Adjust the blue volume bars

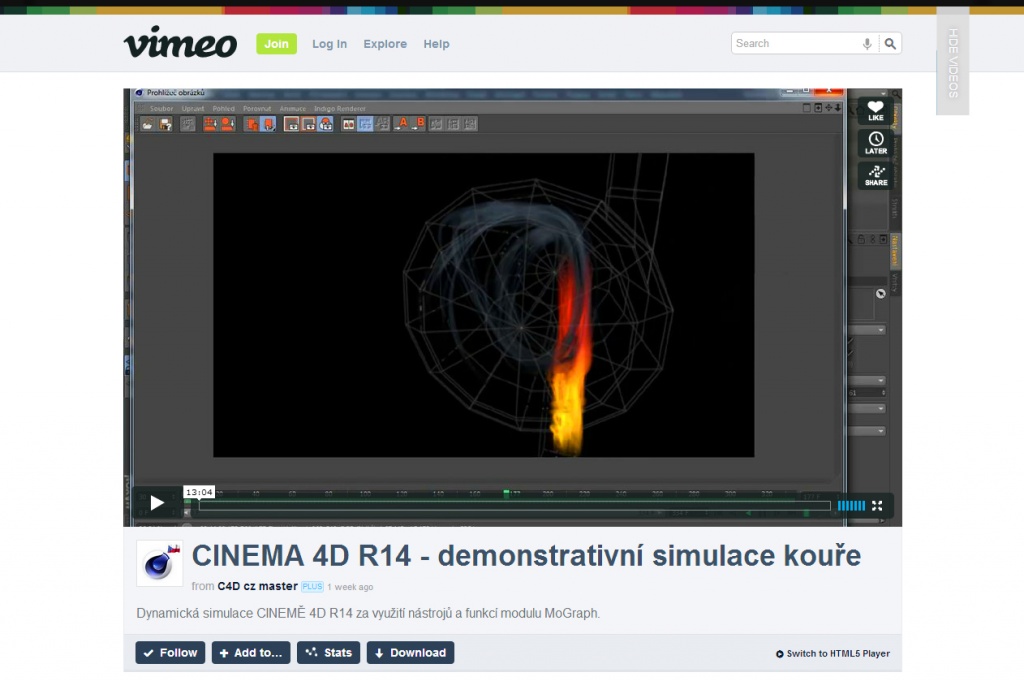[851, 505]
